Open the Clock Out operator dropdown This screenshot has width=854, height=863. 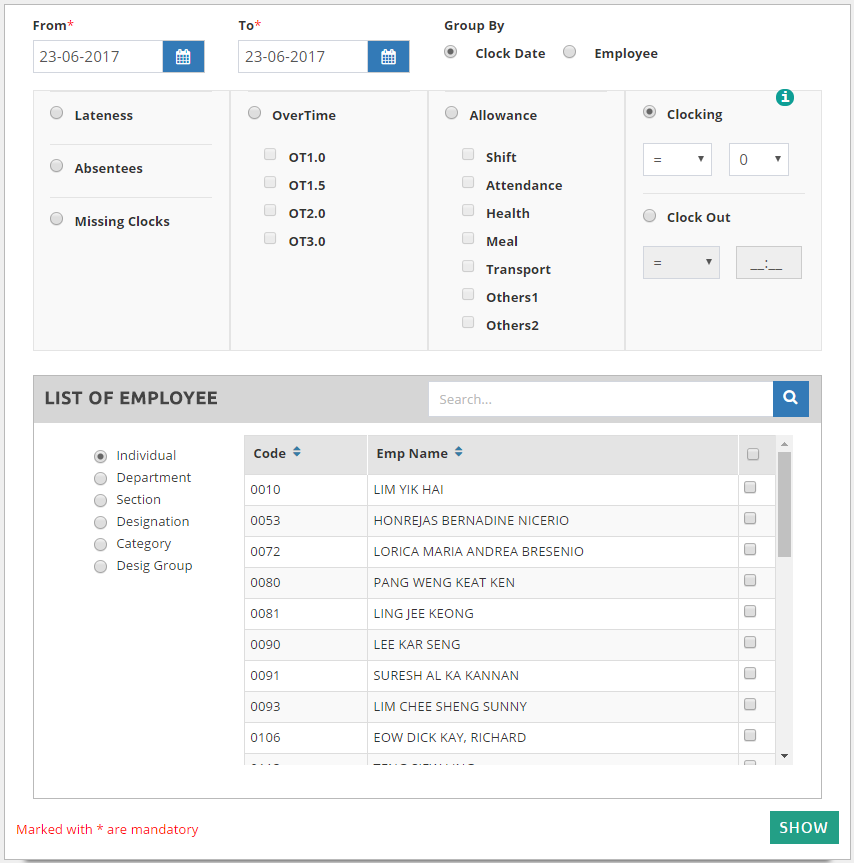(681, 263)
